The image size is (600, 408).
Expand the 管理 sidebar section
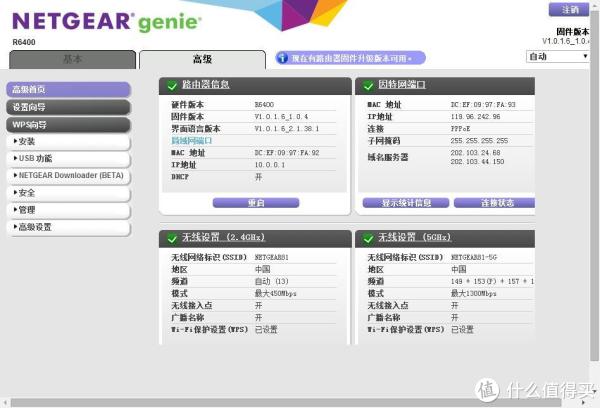point(69,210)
